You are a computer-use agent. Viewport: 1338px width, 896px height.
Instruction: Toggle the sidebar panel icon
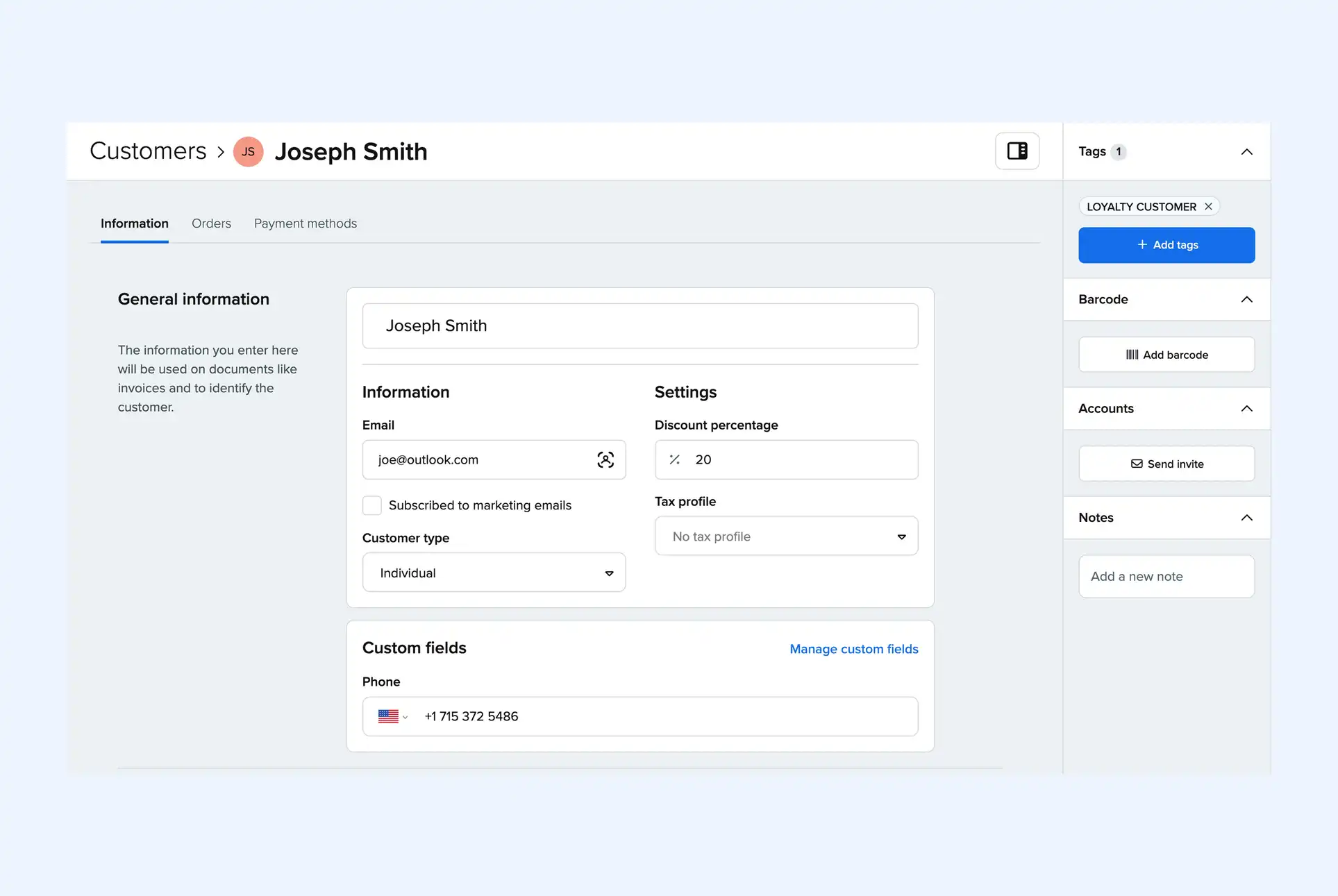[1017, 151]
